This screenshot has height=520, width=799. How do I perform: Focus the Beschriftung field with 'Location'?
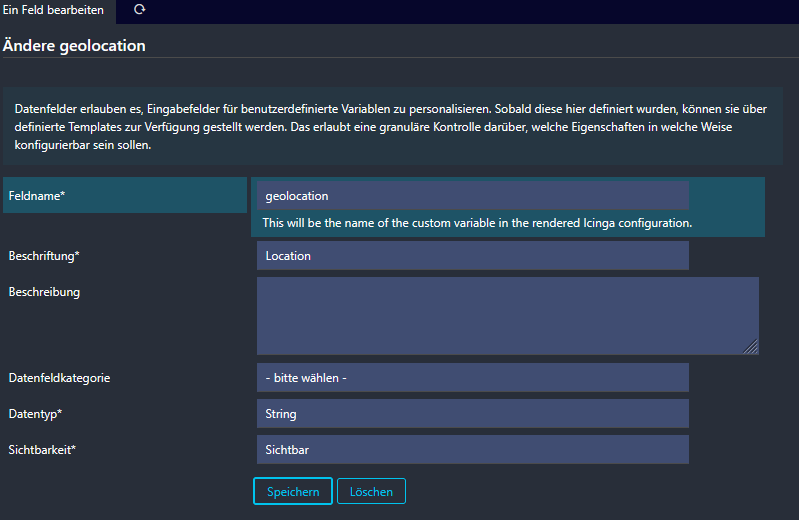[472, 256]
